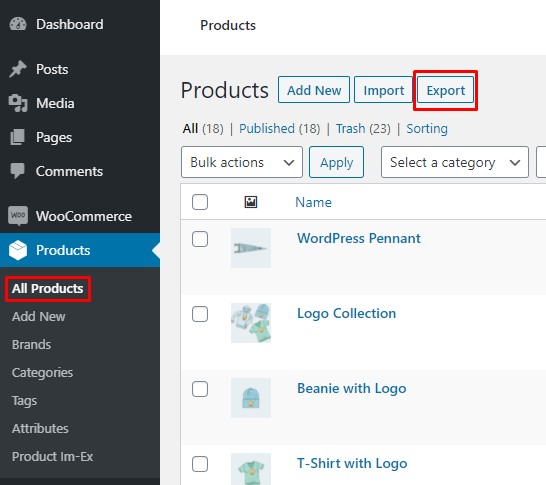Open WooCommerce menu item
546x485 pixels.
tap(80, 216)
